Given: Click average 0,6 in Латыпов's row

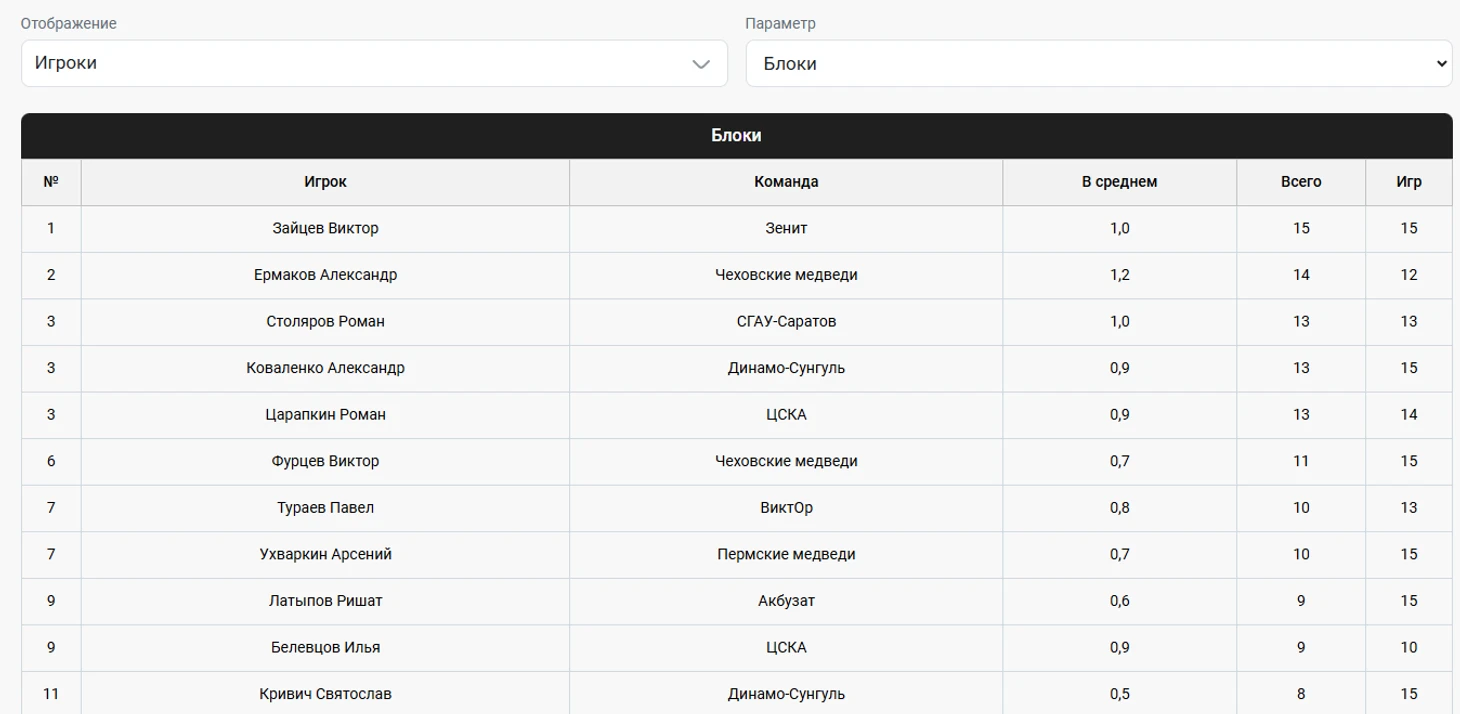Looking at the screenshot, I should (x=1120, y=601).
